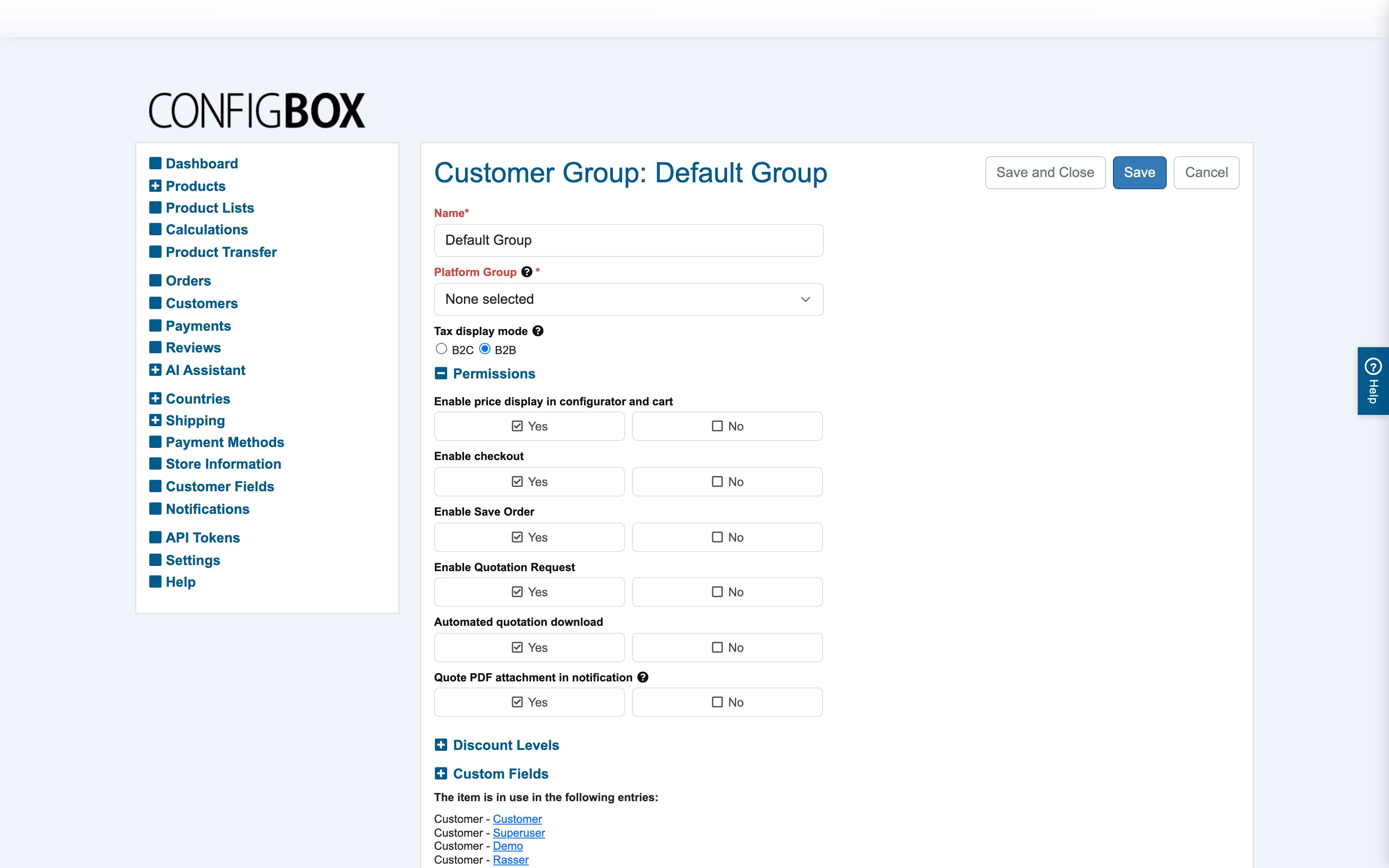Click the Customers square icon
Image resolution: width=1389 pixels, height=868 pixels.
click(x=155, y=302)
